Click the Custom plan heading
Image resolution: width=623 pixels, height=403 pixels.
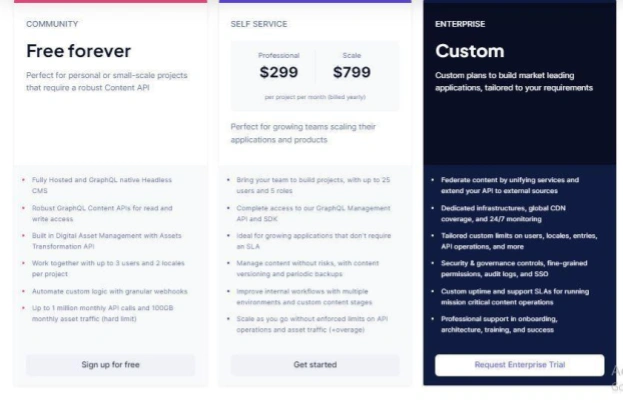tap(470, 51)
